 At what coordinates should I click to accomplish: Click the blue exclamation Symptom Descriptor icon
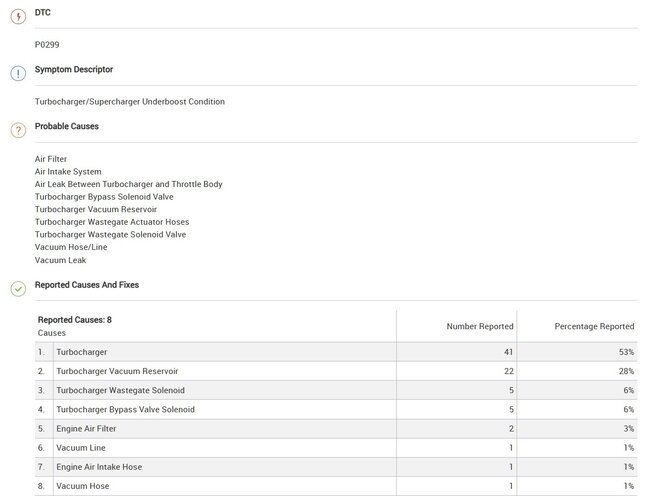18,73
